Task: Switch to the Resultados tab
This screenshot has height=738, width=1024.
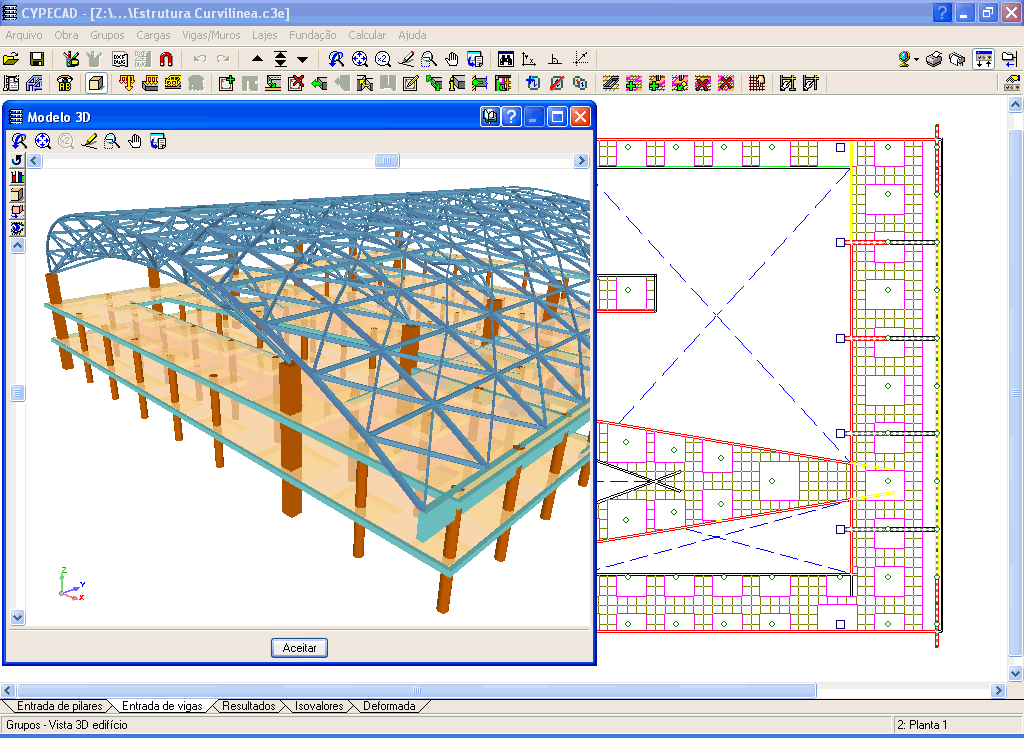Action: point(248,706)
